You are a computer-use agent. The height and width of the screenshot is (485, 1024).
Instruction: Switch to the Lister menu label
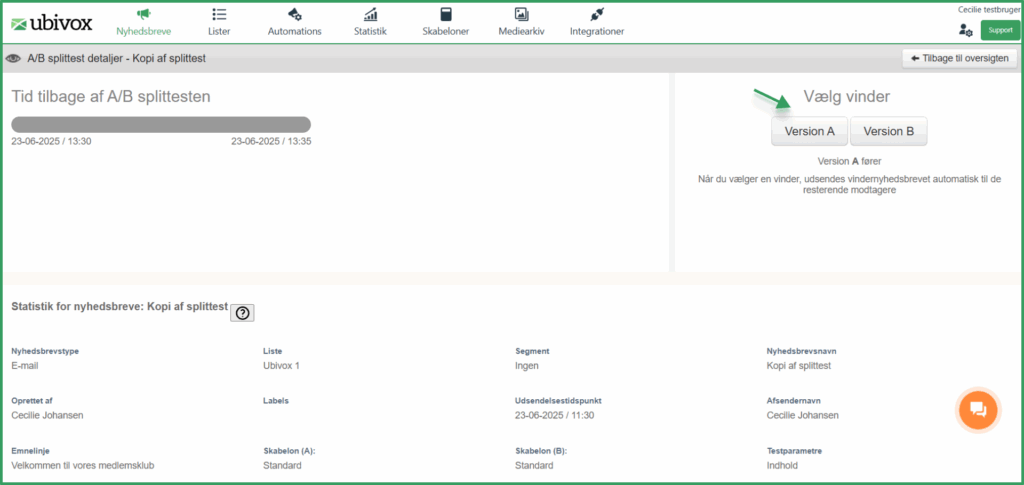point(219,31)
